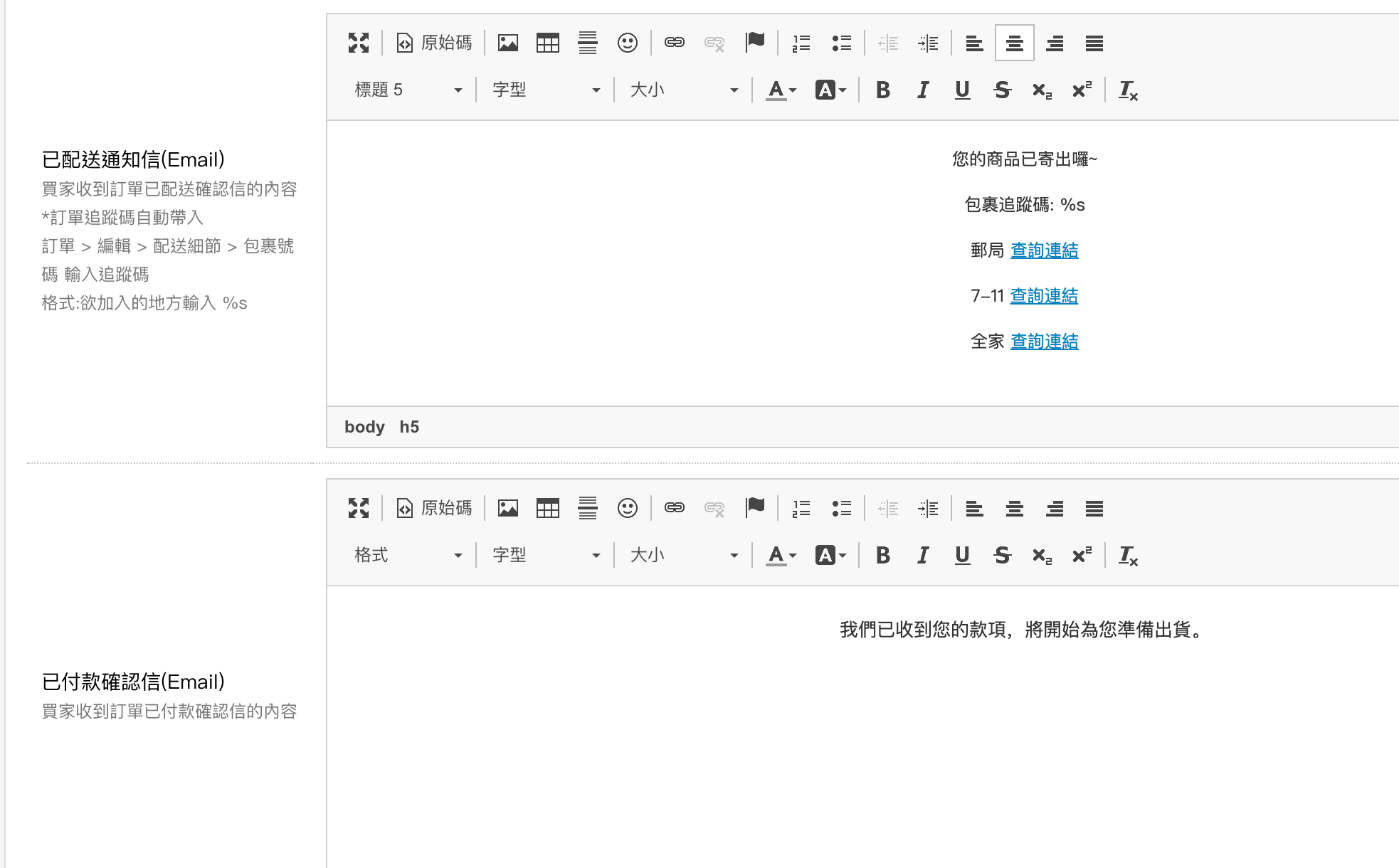Toggle center alignment in top editor

click(1014, 43)
